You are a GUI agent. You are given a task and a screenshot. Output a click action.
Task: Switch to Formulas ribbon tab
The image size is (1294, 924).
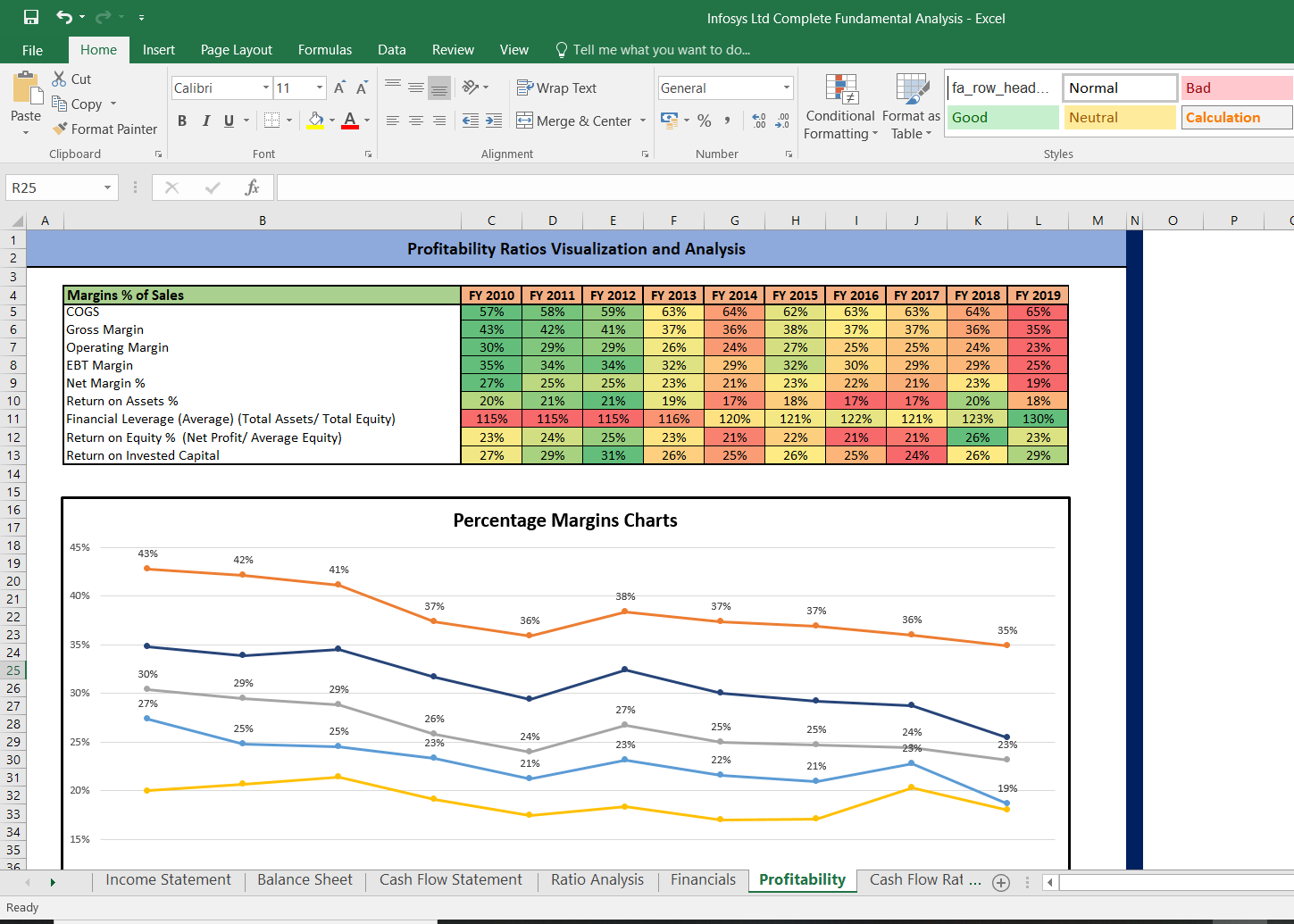tap(325, 50)
